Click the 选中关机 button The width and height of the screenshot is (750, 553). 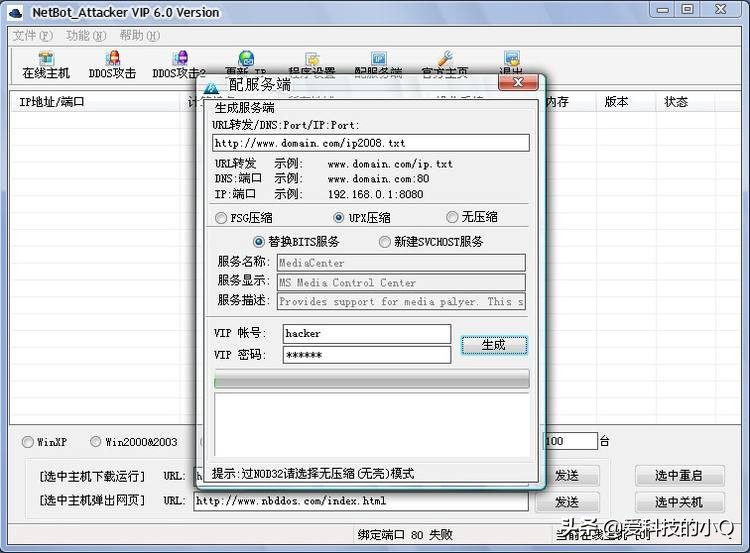coord(680,502)
